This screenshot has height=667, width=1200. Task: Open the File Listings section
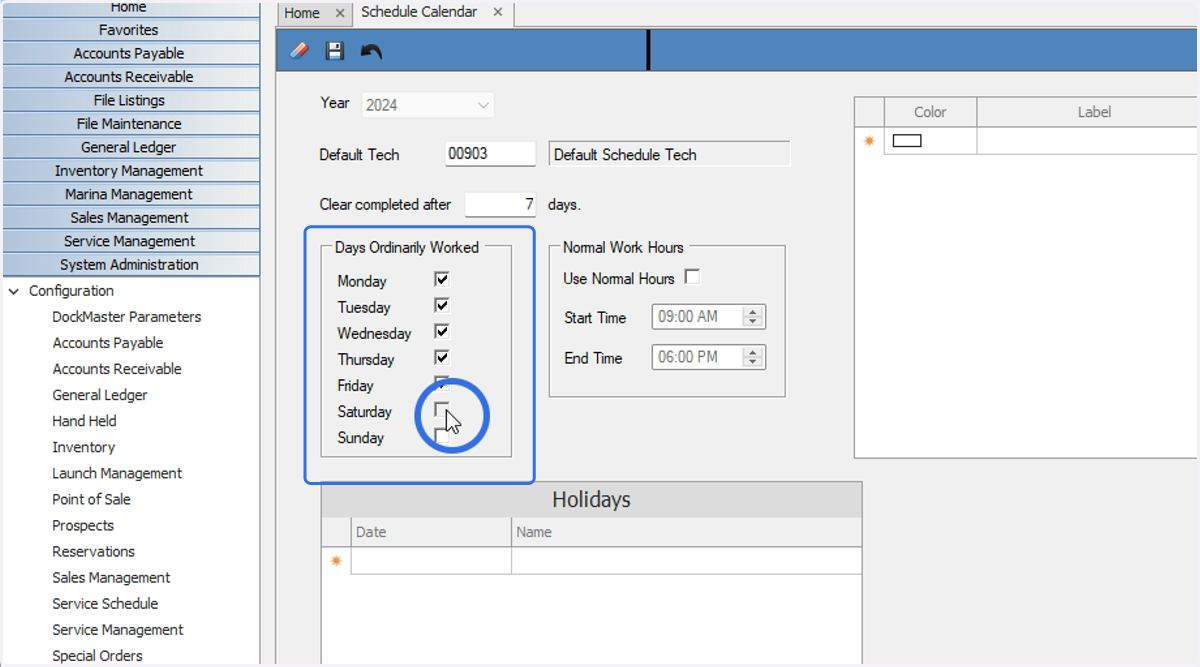pos(131,100)
